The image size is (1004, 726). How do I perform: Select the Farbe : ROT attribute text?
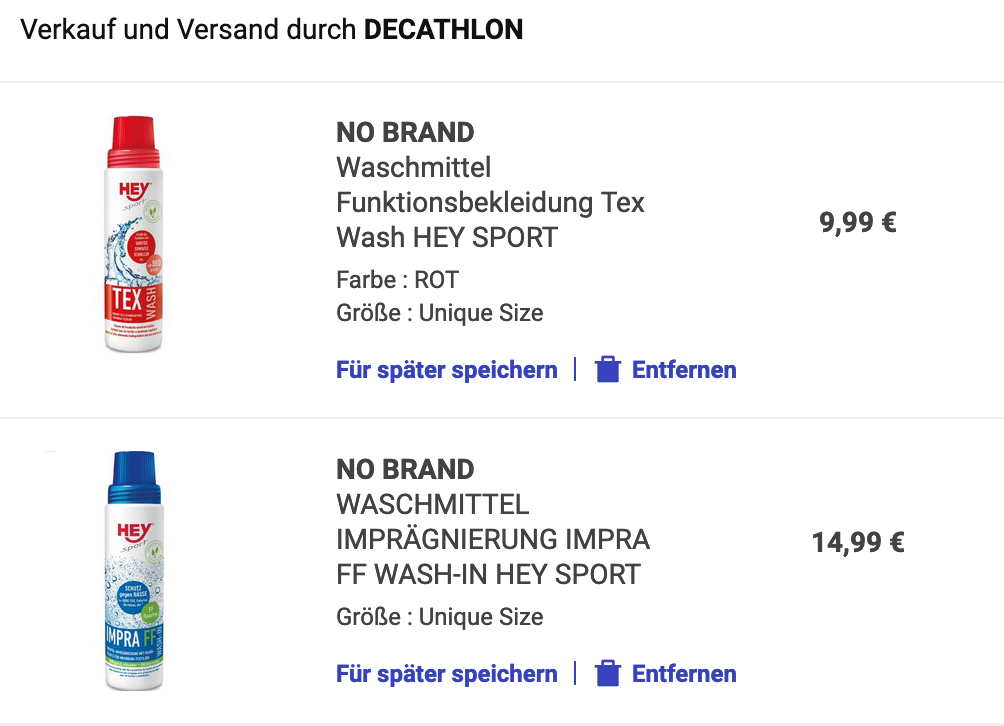(397, 280)
